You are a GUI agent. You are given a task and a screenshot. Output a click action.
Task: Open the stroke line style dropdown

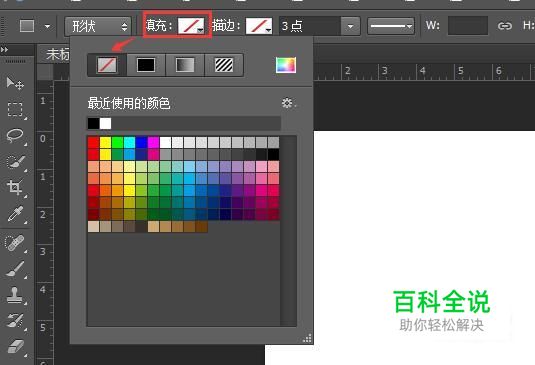click(391, 26)
